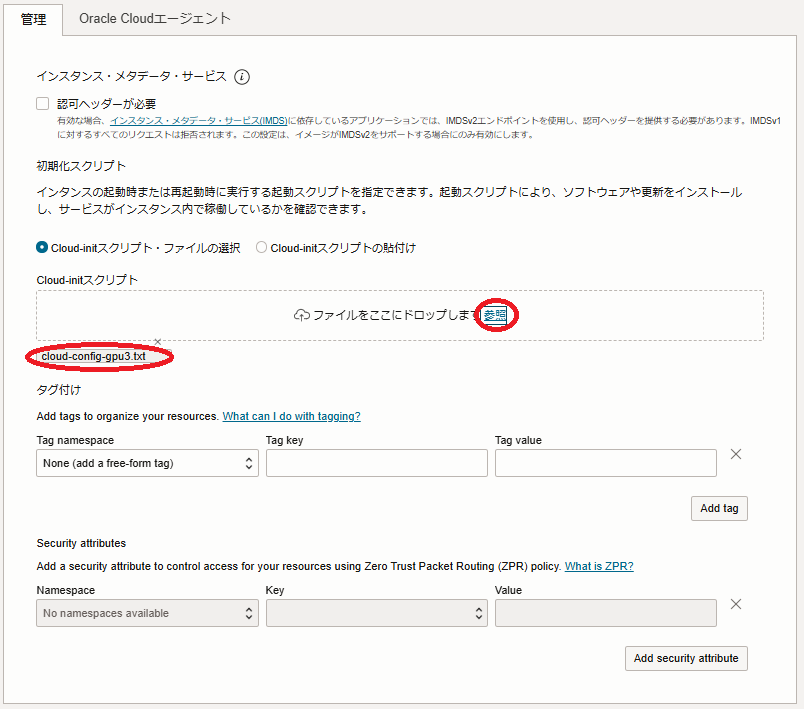Expand the security attribute Namespace dropdown

[147, 613]
